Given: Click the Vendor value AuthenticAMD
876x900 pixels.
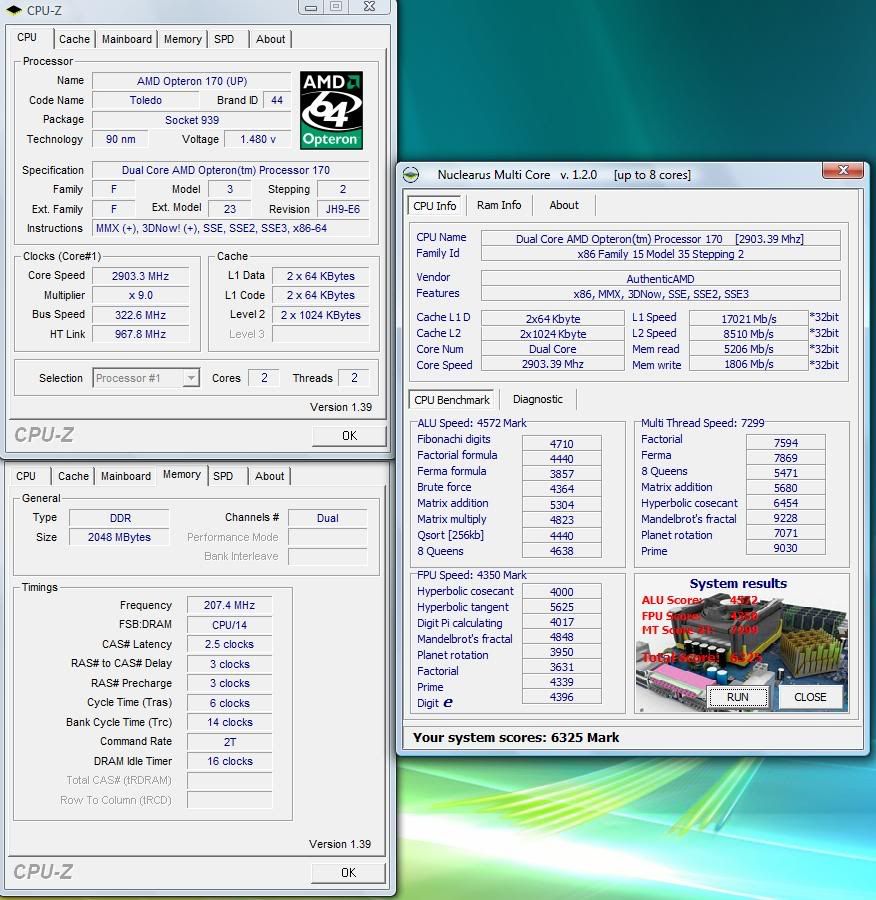Looking at the screenshot, I should pos(660,279).
